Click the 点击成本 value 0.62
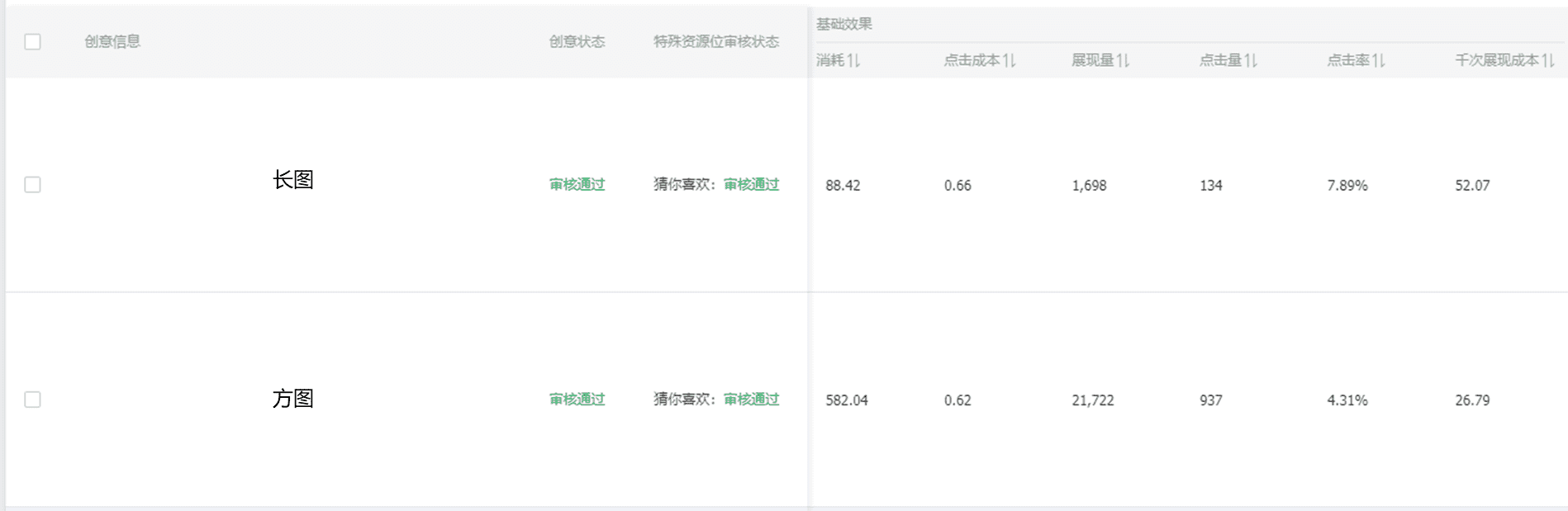Screen dimensions: 1568x511 (957, 400)
